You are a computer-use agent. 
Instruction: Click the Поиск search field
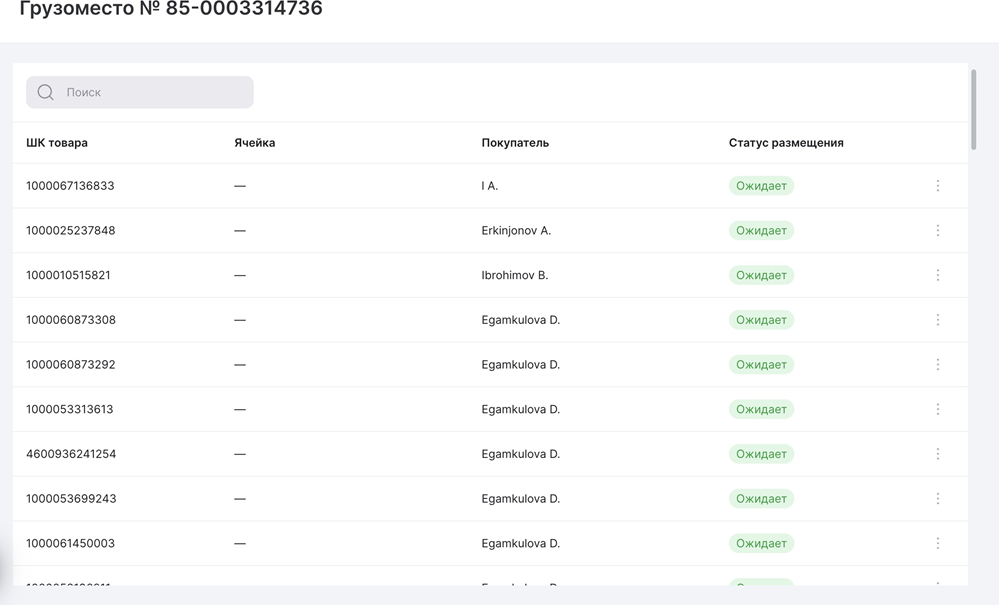click(150, 92)
